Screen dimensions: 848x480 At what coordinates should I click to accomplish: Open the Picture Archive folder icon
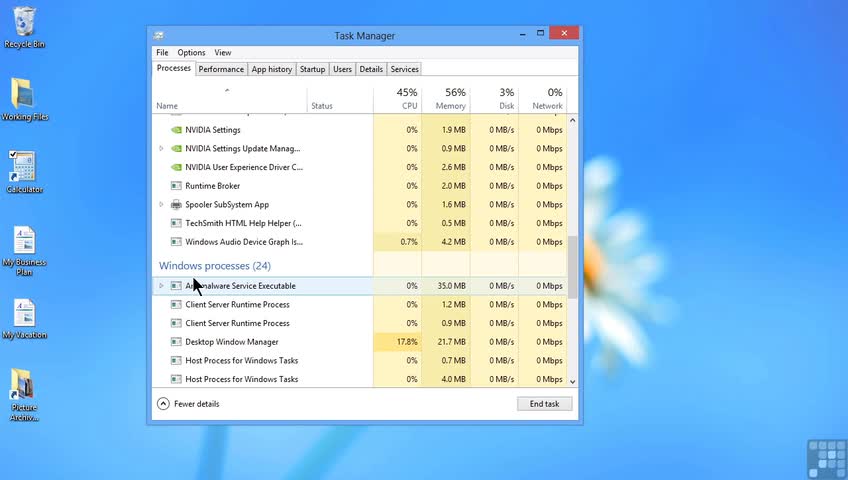[x=24, y=395]
